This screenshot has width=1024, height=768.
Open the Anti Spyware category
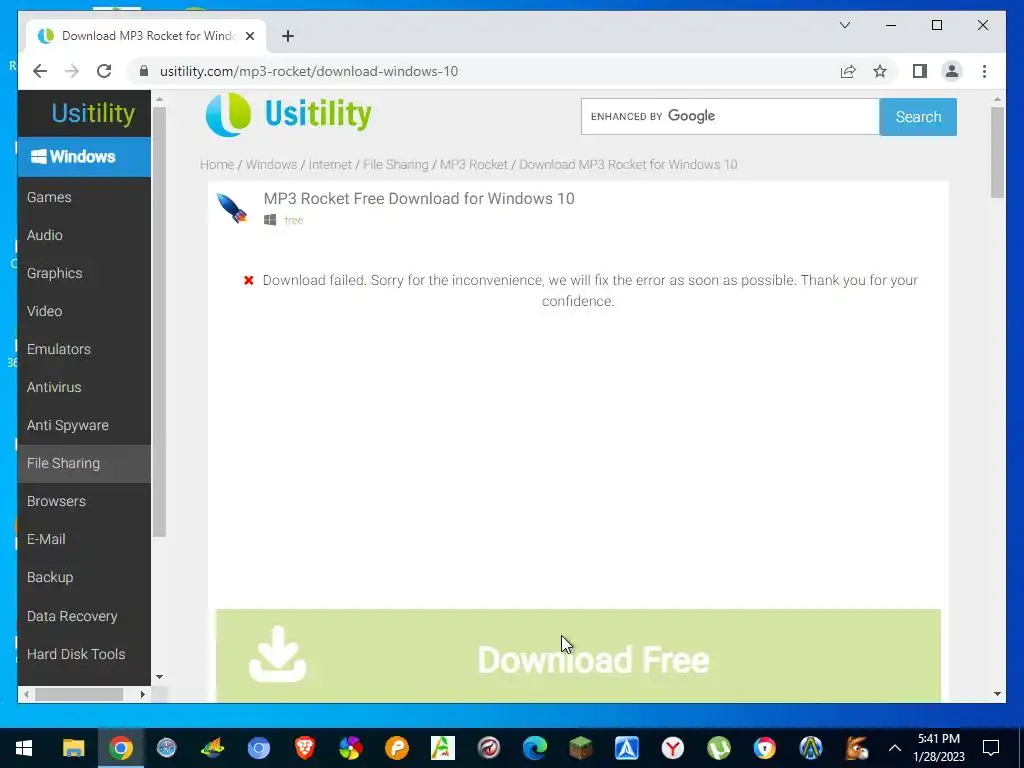[x=84, y=425]
